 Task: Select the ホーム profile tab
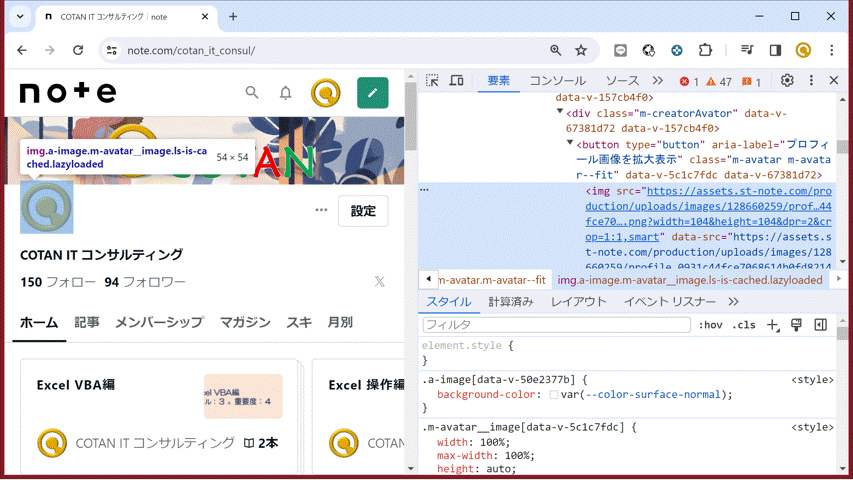[x=39, y=322]
